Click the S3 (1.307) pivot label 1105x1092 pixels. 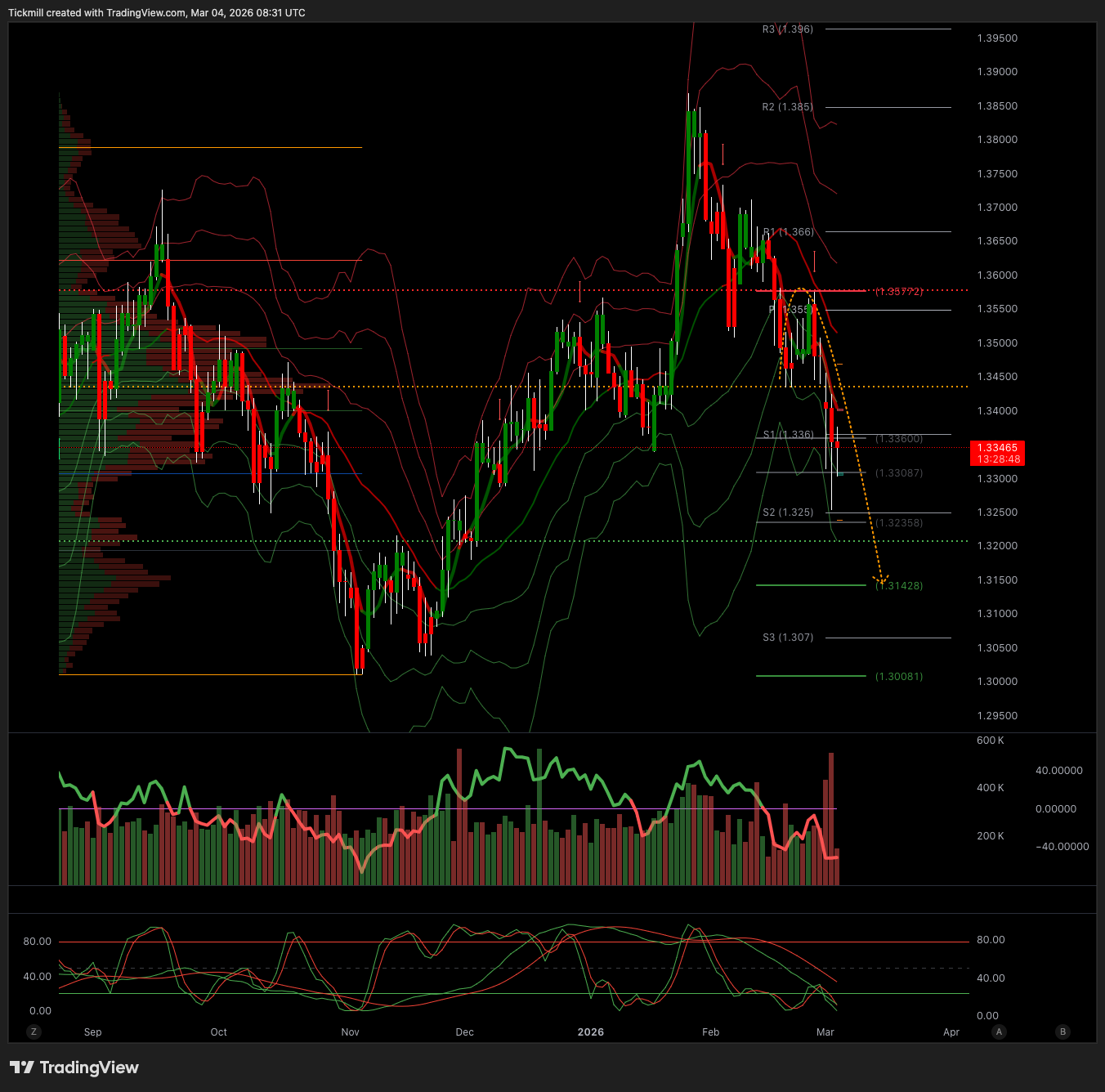pos(788,638)
